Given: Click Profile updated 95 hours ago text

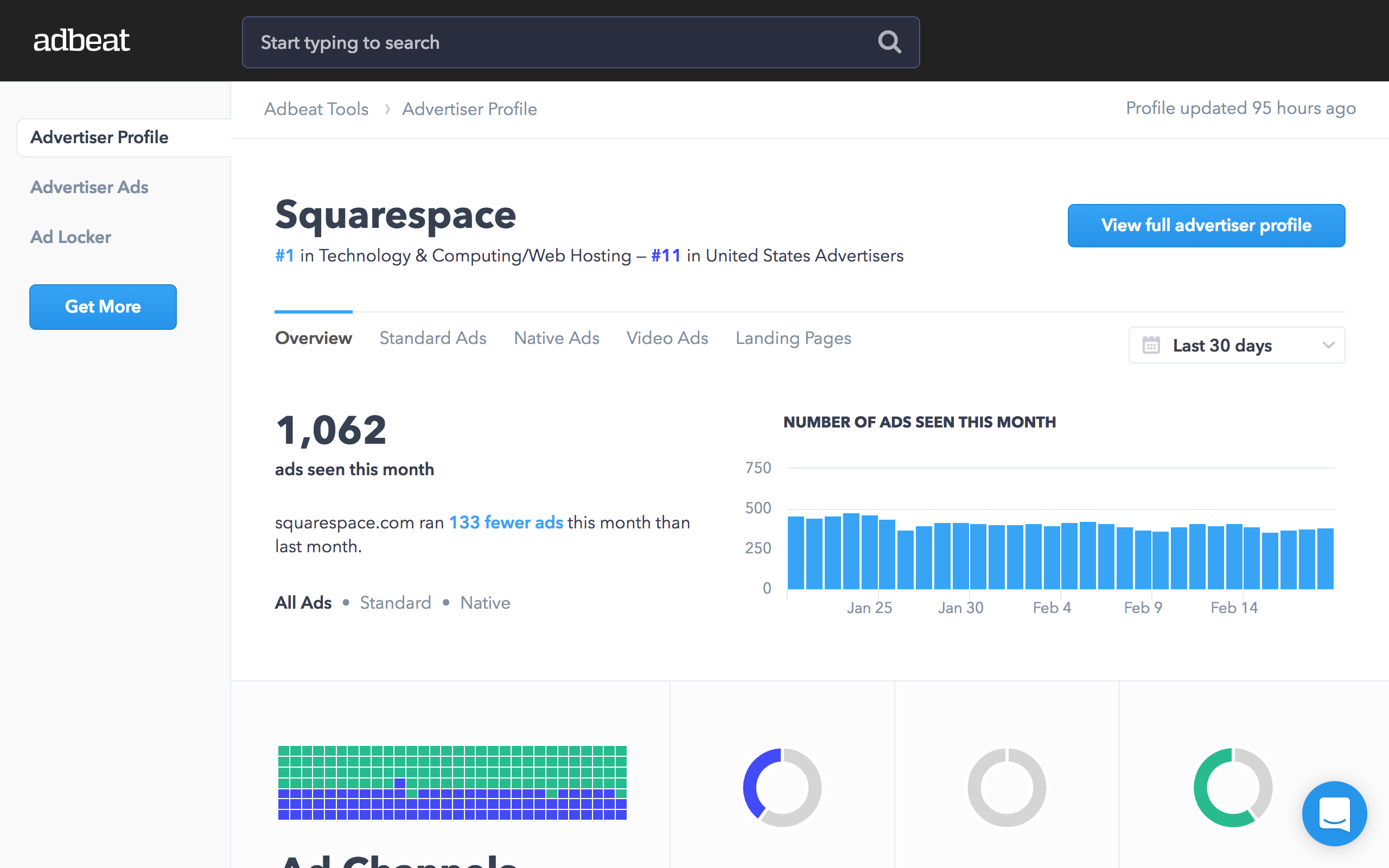Looking at the screenshot, I should pos(1240,108).
